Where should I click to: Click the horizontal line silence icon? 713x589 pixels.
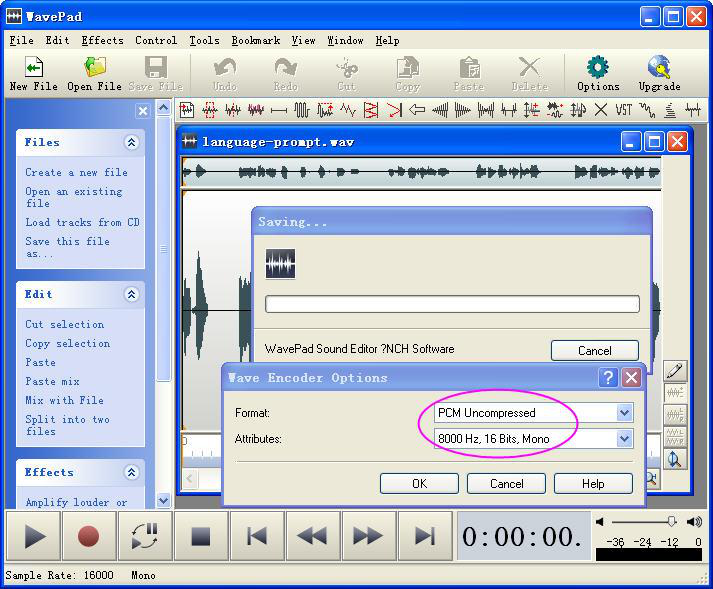point(279,111)
